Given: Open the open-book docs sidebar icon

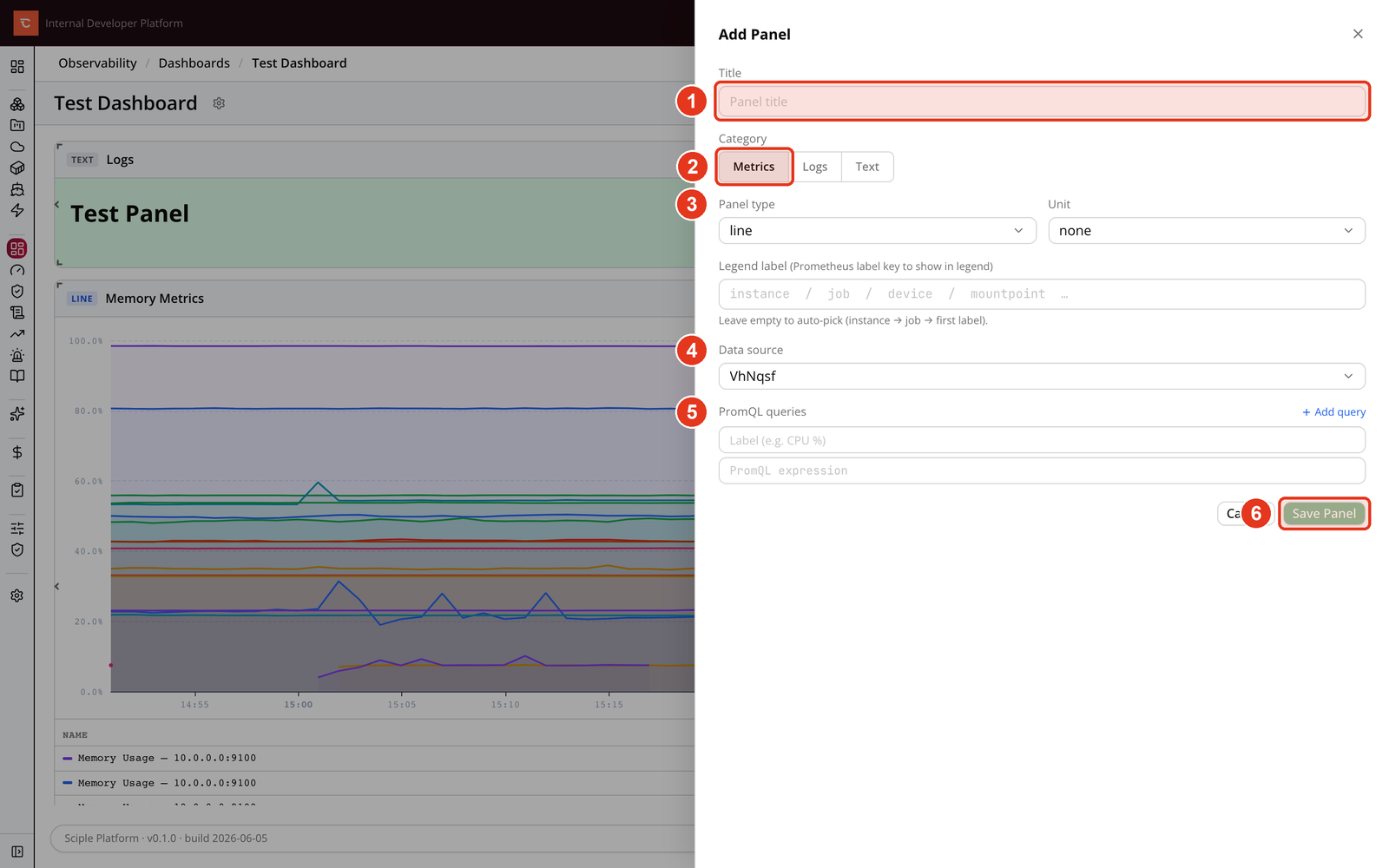Looking at the screenshot, I should coord(17,376).
